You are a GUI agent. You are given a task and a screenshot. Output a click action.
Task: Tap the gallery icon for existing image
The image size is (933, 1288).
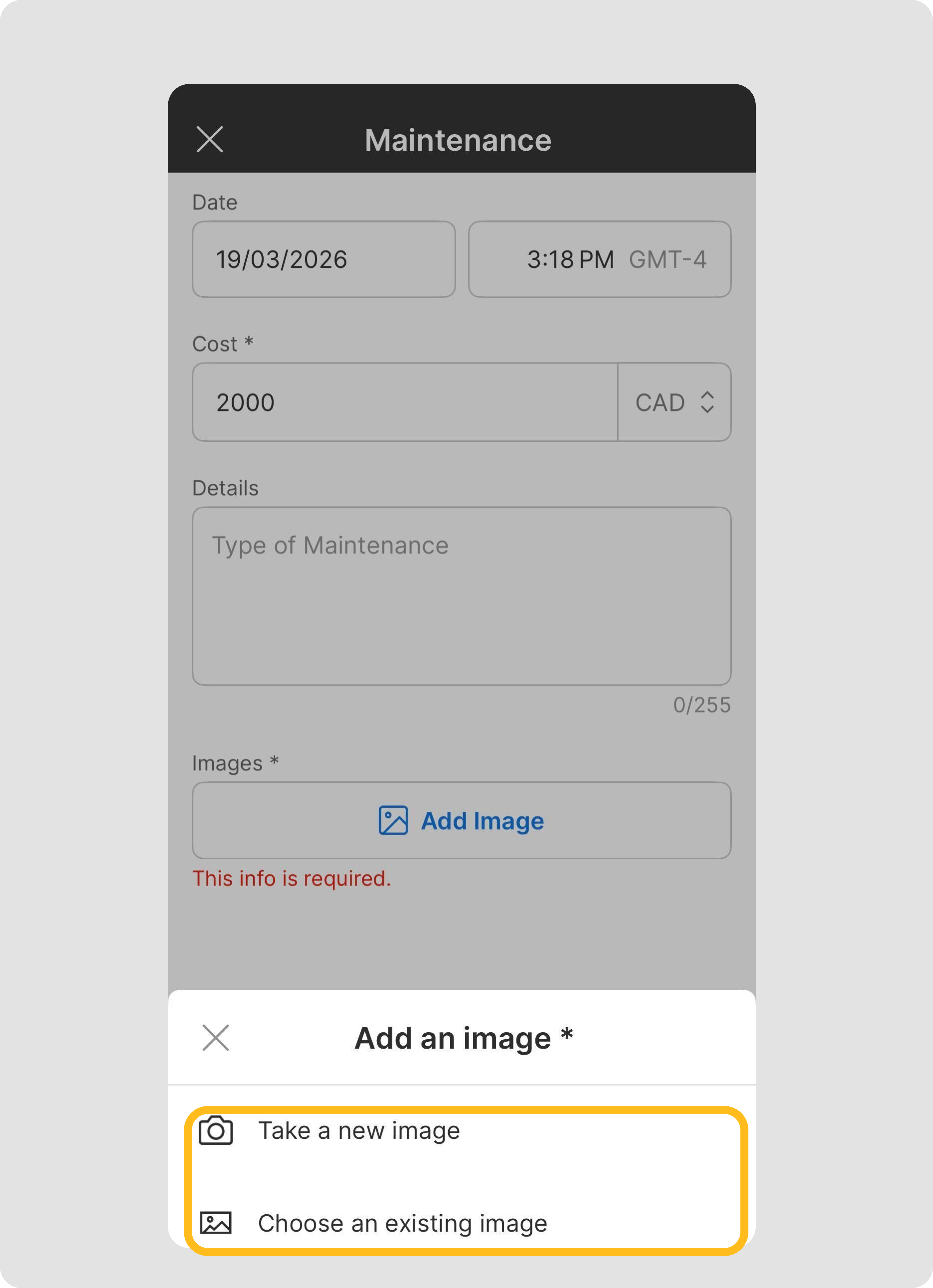[216, 1223]
